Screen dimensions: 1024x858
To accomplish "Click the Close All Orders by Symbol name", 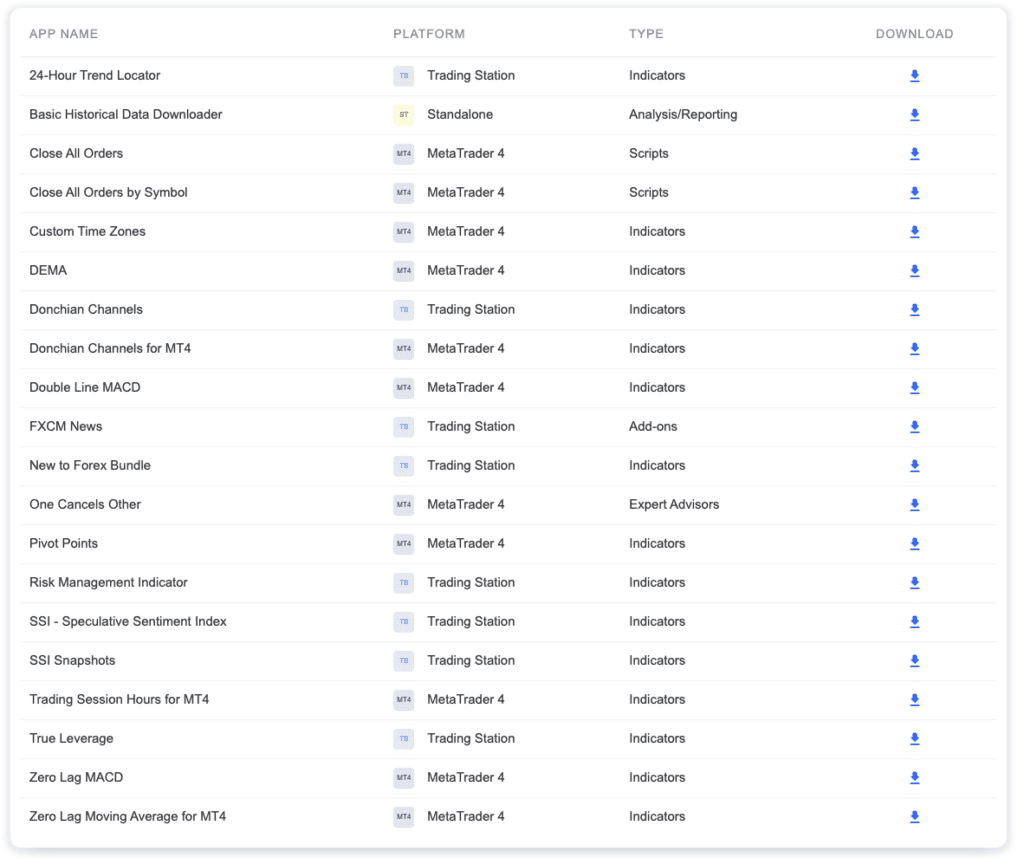I will [x=108, y=193].
